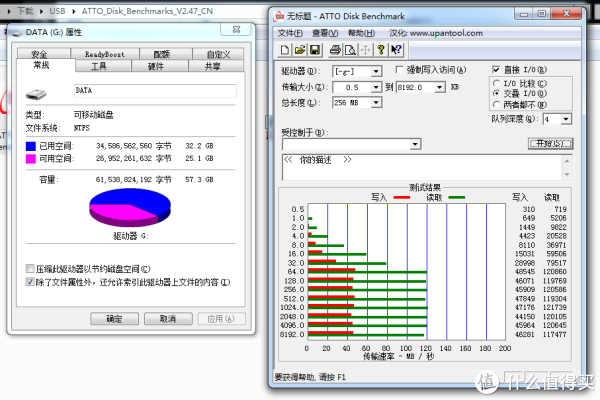This screenshot has width=600, height=400.
Task: Click the Print Preview icon
Action: (350, 50)
